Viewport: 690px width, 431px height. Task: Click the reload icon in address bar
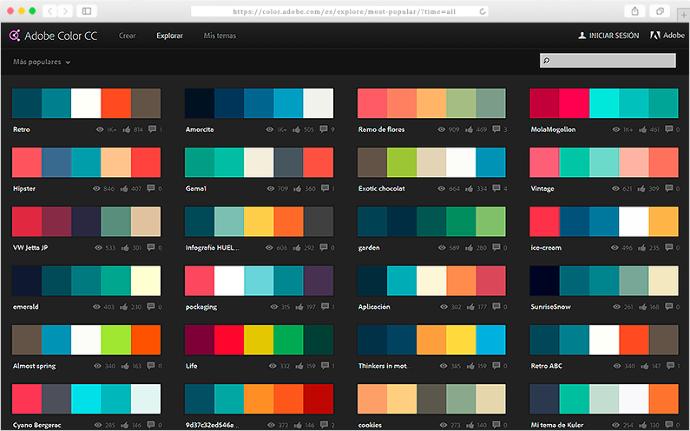tap(483, 11)
